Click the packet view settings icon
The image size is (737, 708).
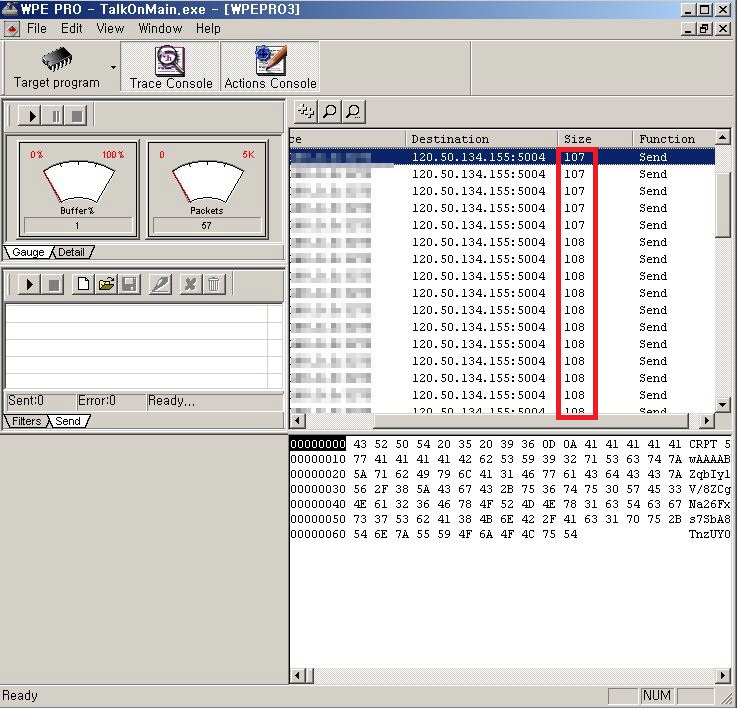[306, 111]
